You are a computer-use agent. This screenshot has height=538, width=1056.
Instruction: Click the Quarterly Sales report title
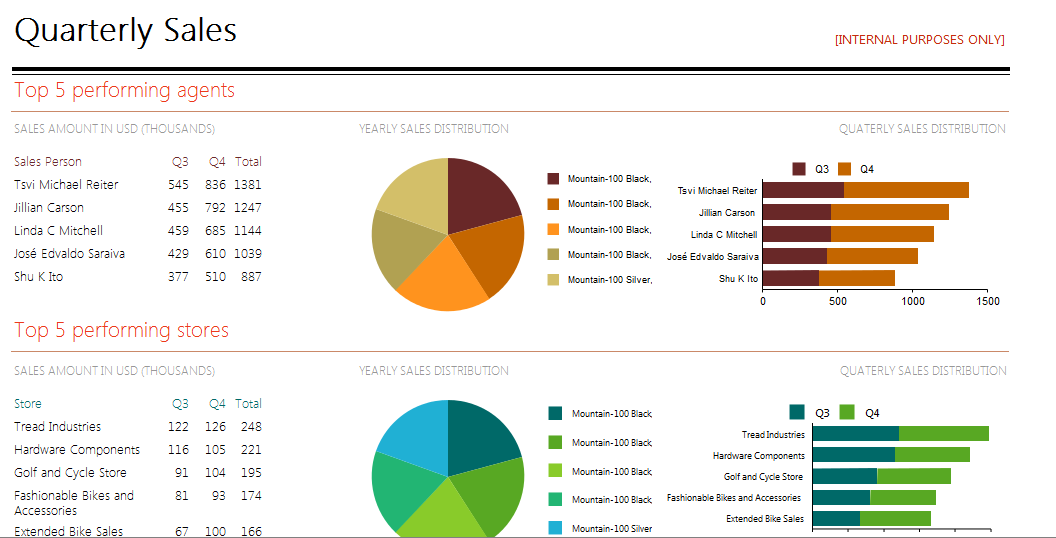click(x=125, y=32)
